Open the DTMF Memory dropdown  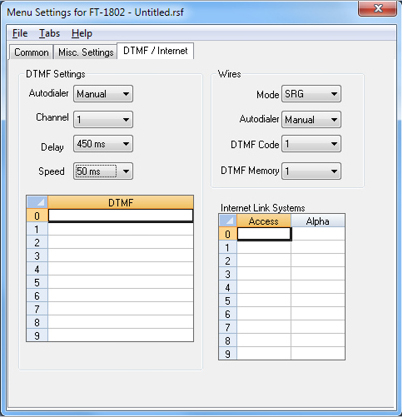(x=311, y=171)
